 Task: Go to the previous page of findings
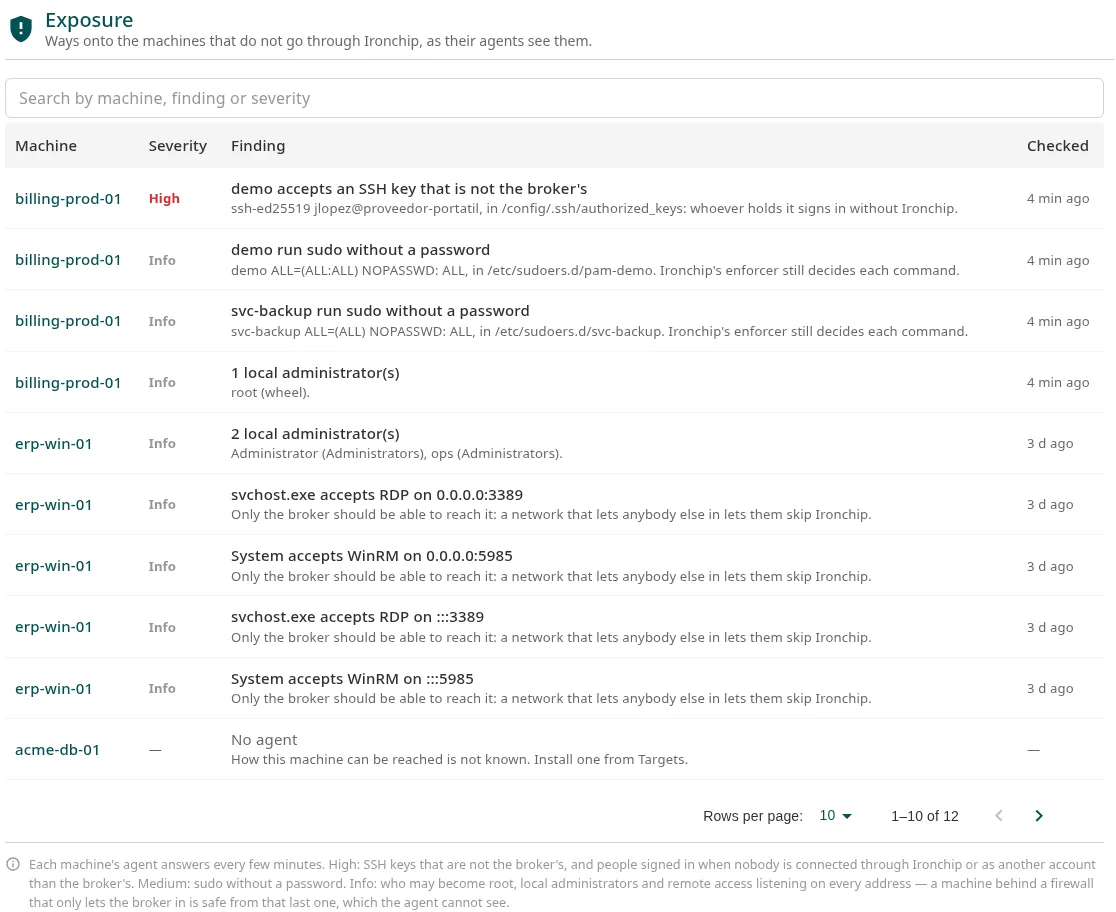(999, 816)
